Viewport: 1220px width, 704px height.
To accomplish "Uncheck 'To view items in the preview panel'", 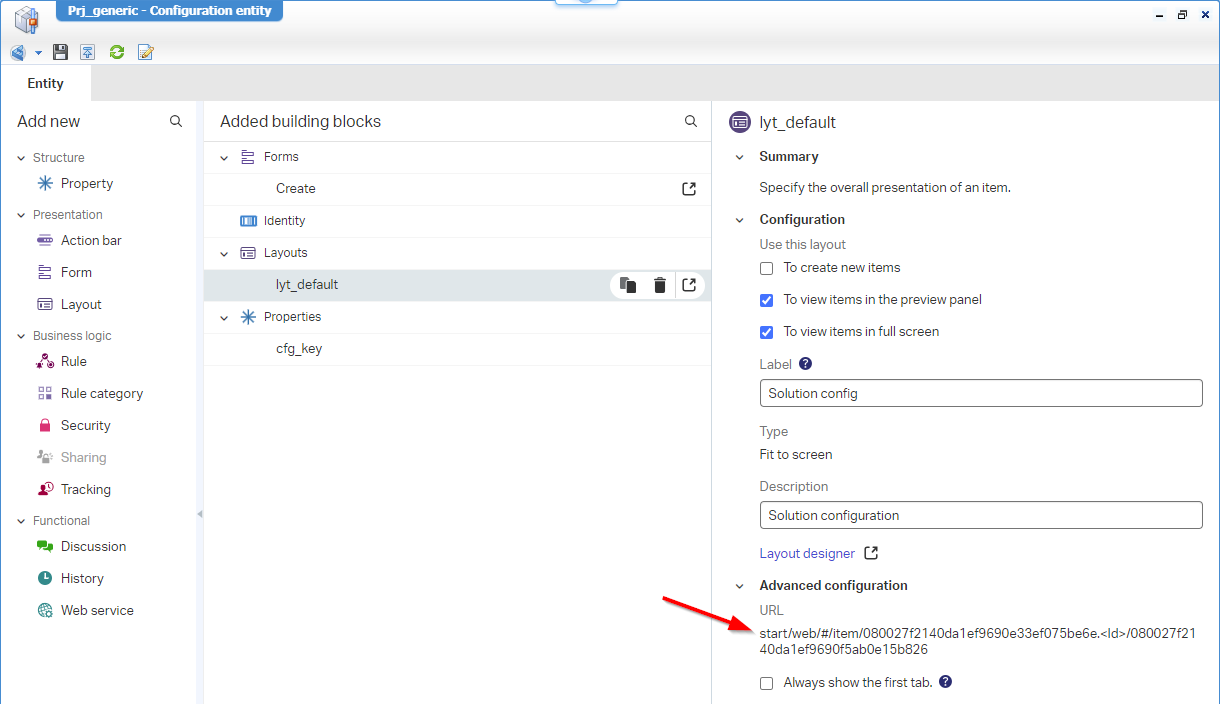I will click(767, 300).
